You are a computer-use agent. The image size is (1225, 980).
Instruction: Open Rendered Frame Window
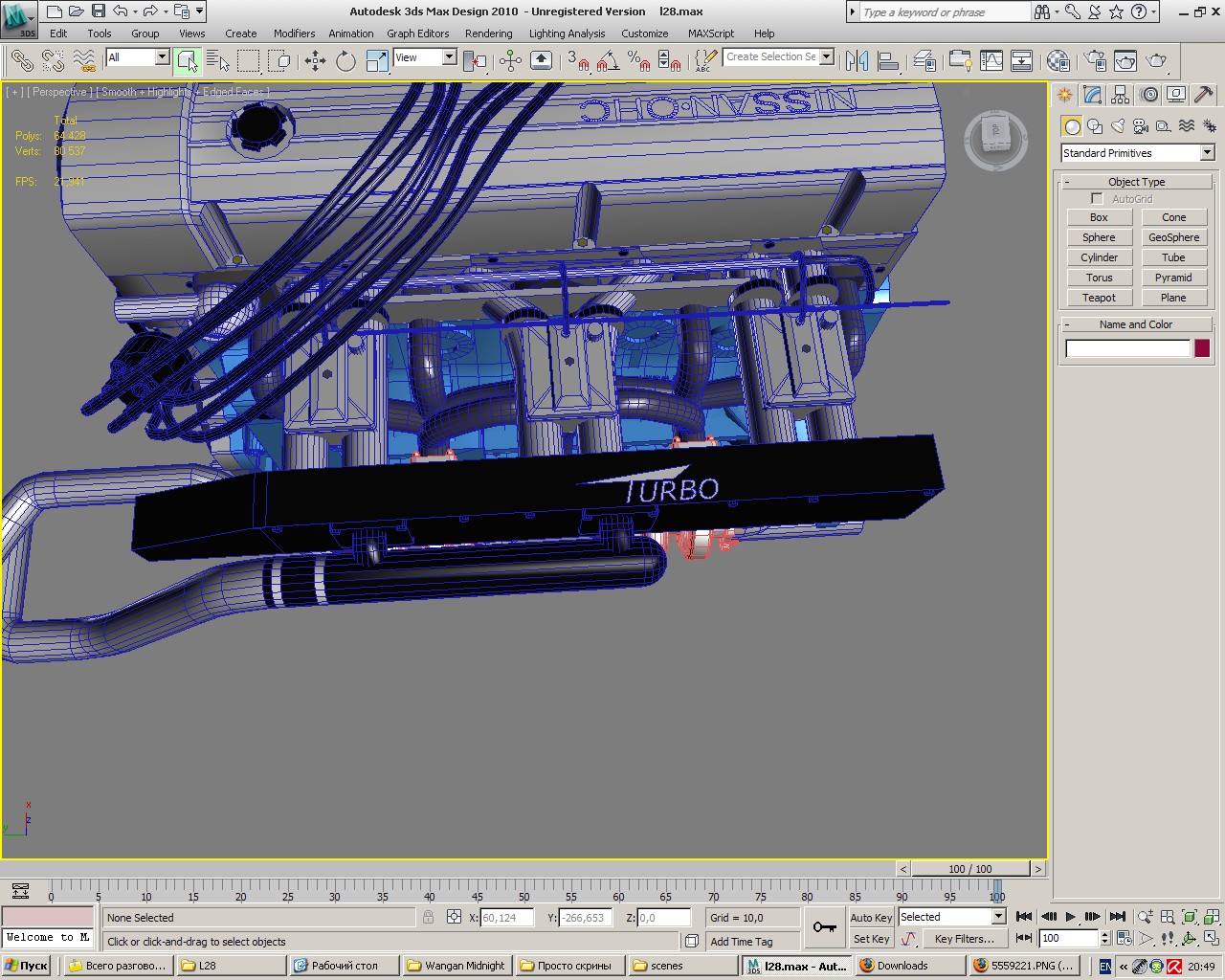click(x=1125, y=61)
